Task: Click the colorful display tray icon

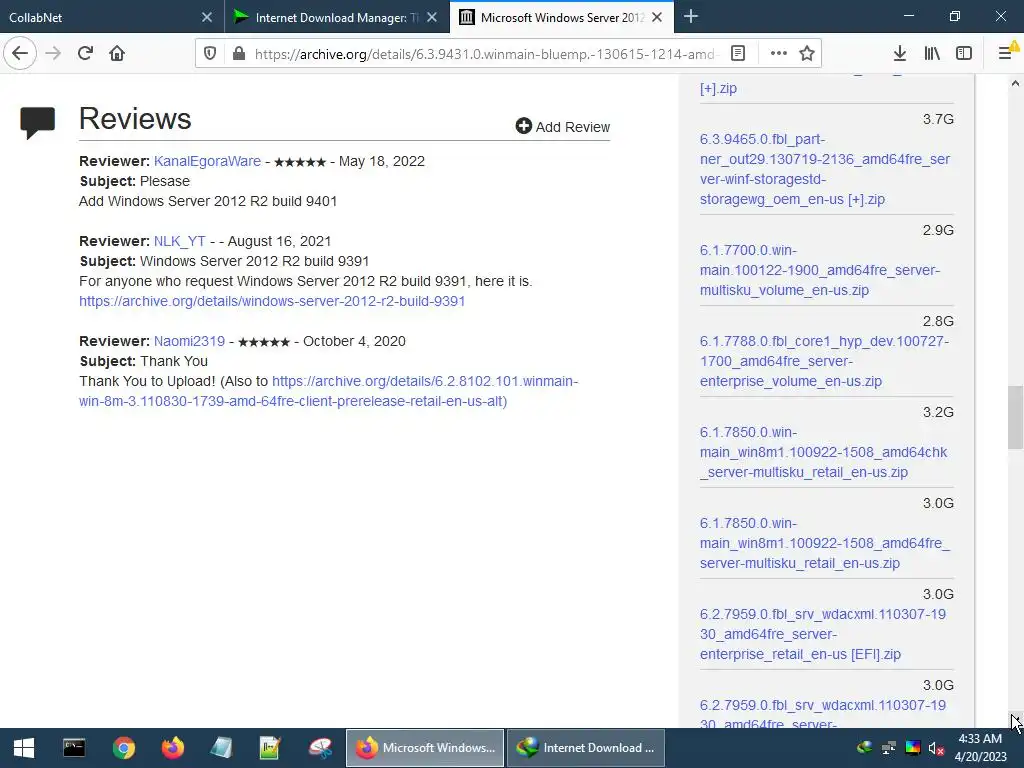Action: click(913, 748)
